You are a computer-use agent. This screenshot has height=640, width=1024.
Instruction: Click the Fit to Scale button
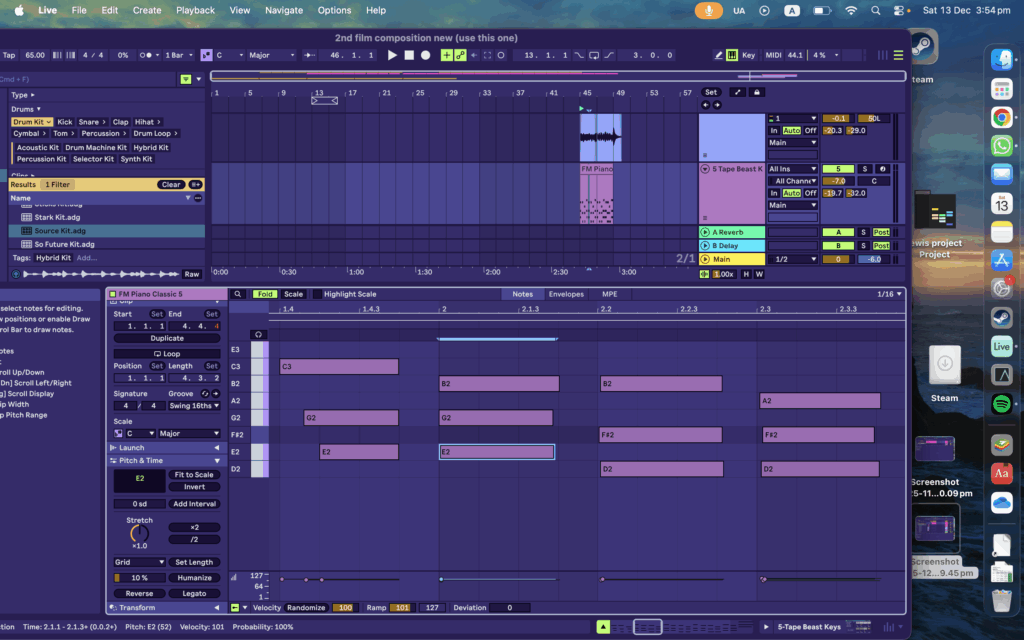[194, 475]
